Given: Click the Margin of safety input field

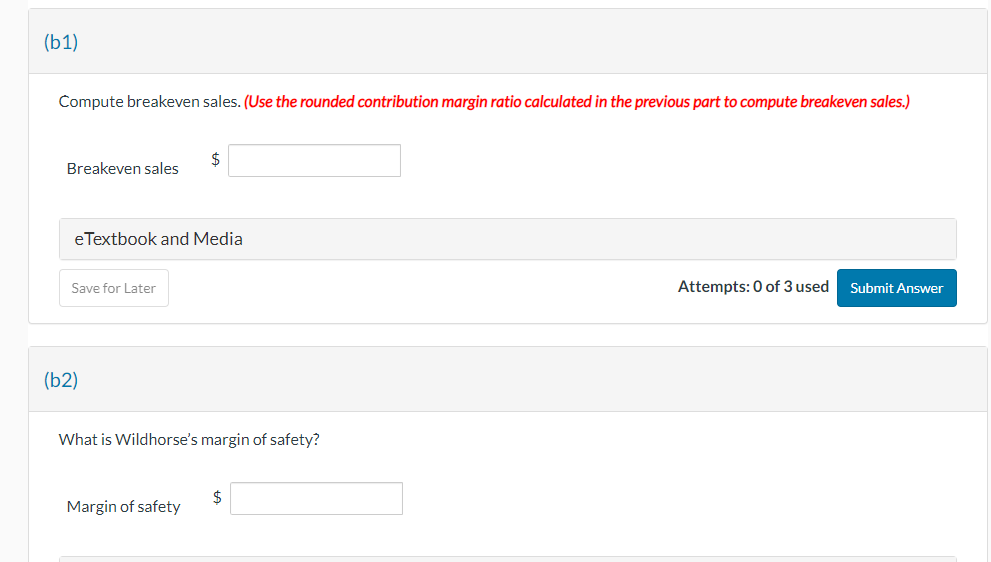Looking at the screenshot, I should 316,499.
